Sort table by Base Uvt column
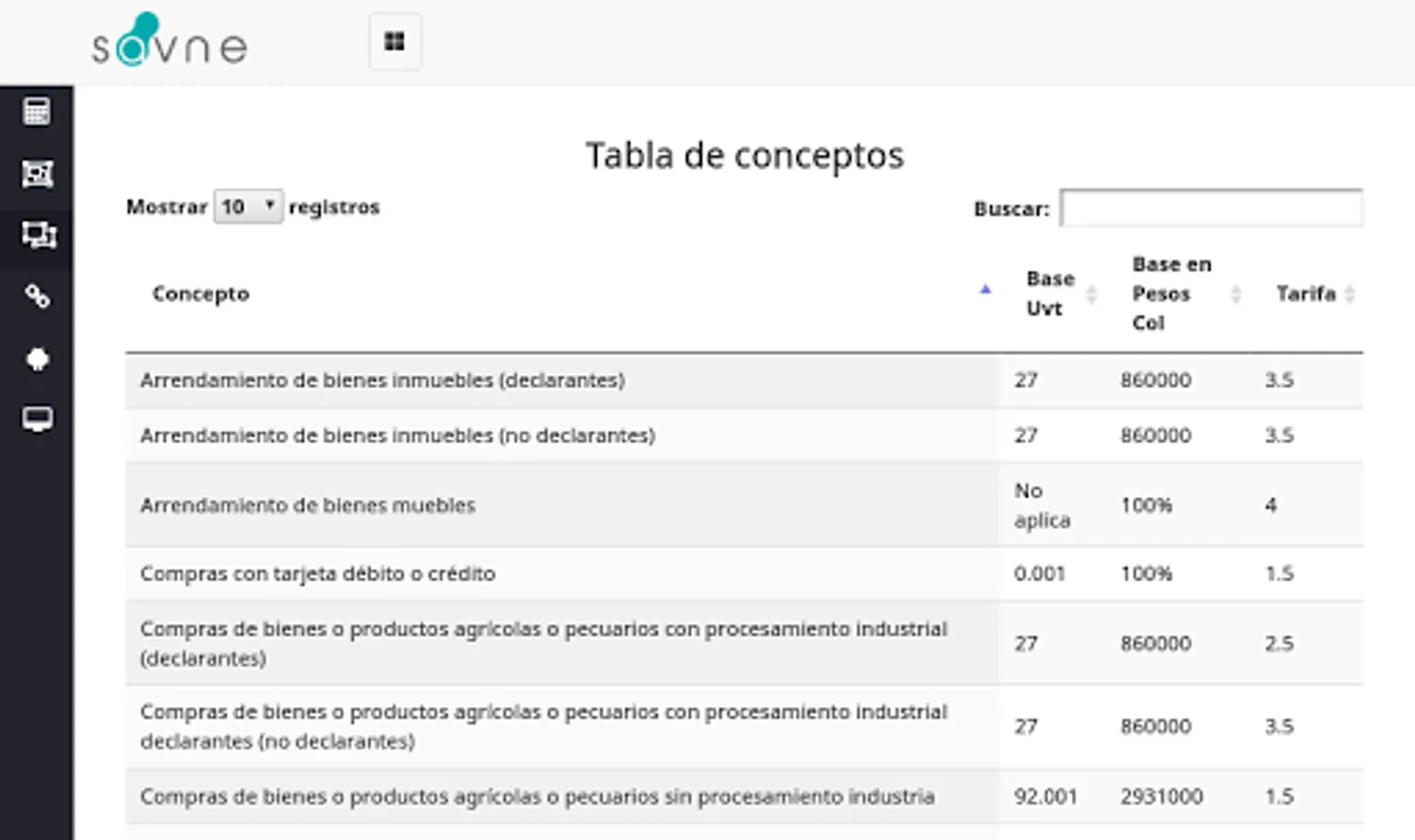The image size is (1415, 840). [x=1050, y=293]
